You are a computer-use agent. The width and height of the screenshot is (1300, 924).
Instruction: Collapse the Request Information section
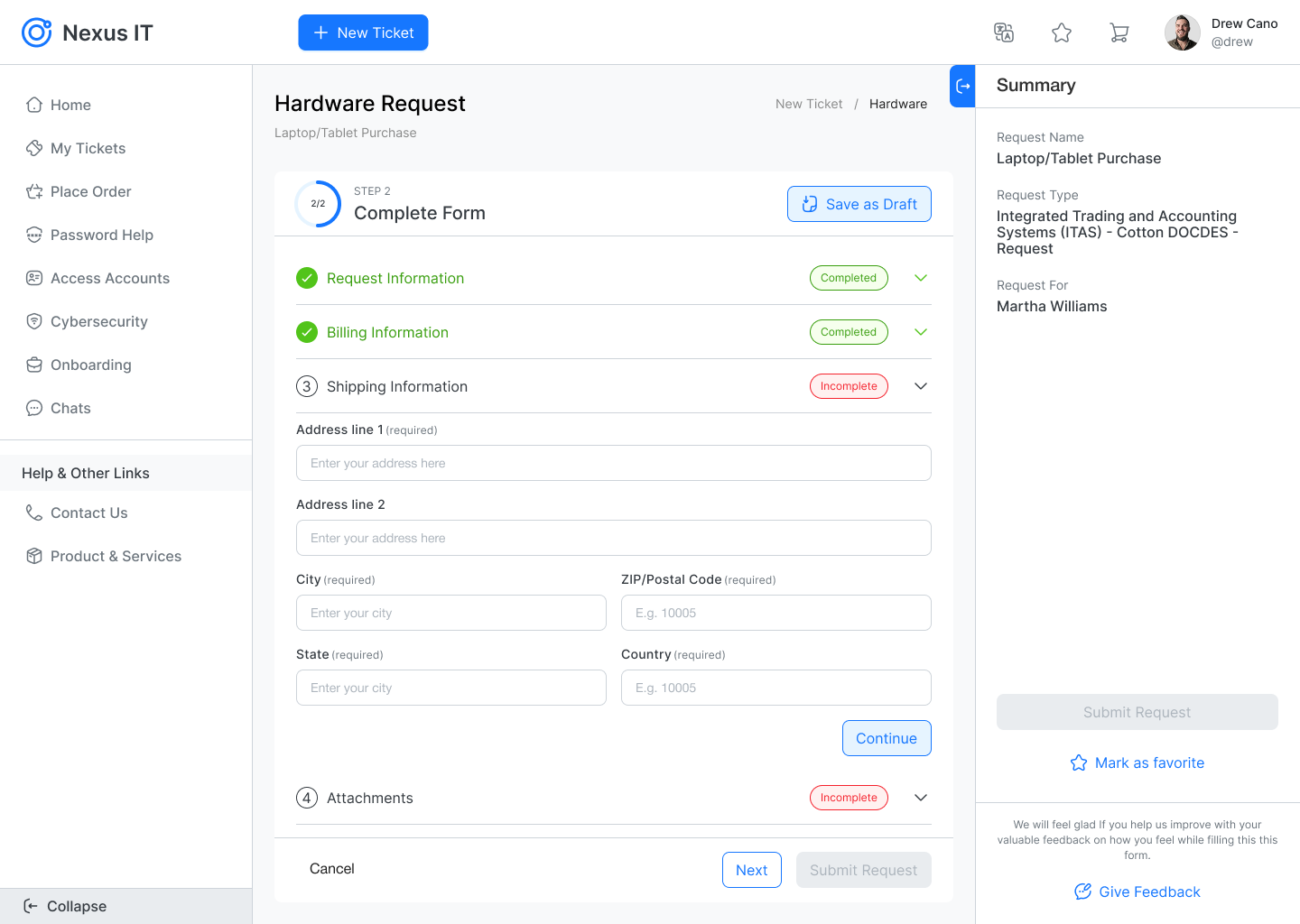(920, 278)
